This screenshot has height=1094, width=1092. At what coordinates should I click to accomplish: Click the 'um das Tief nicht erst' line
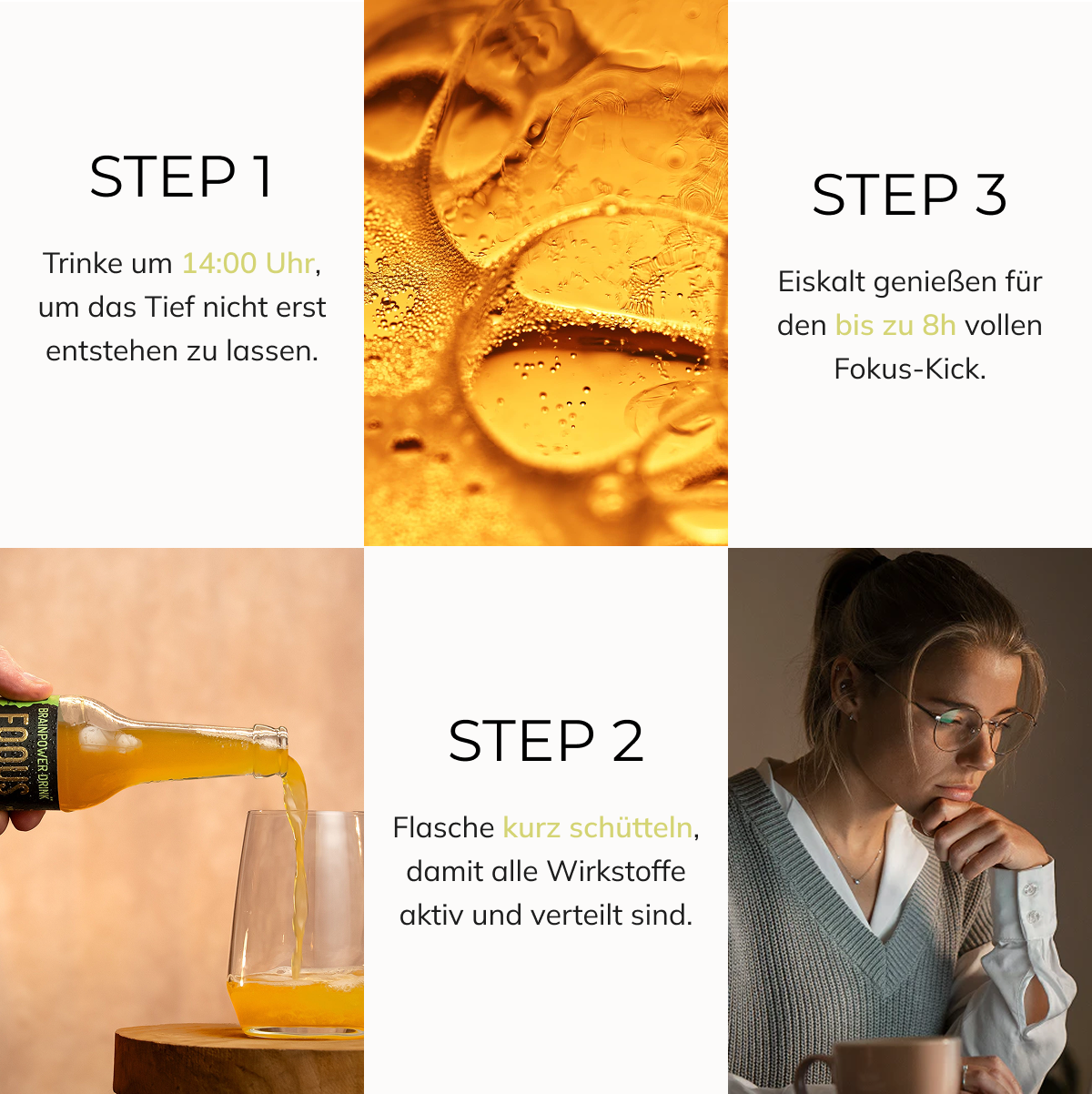pyautogui.click(x=182, y=307)
